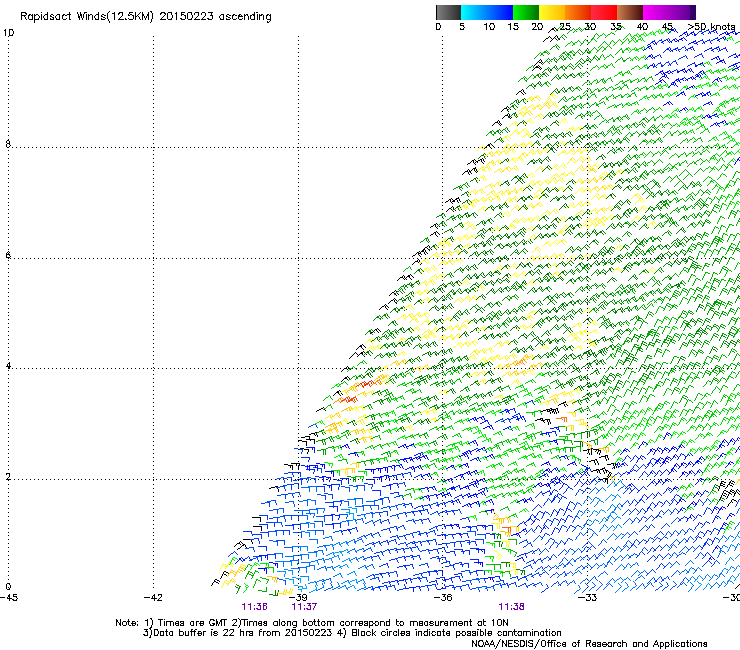Click the brown 35-40 knots color band

630,12
